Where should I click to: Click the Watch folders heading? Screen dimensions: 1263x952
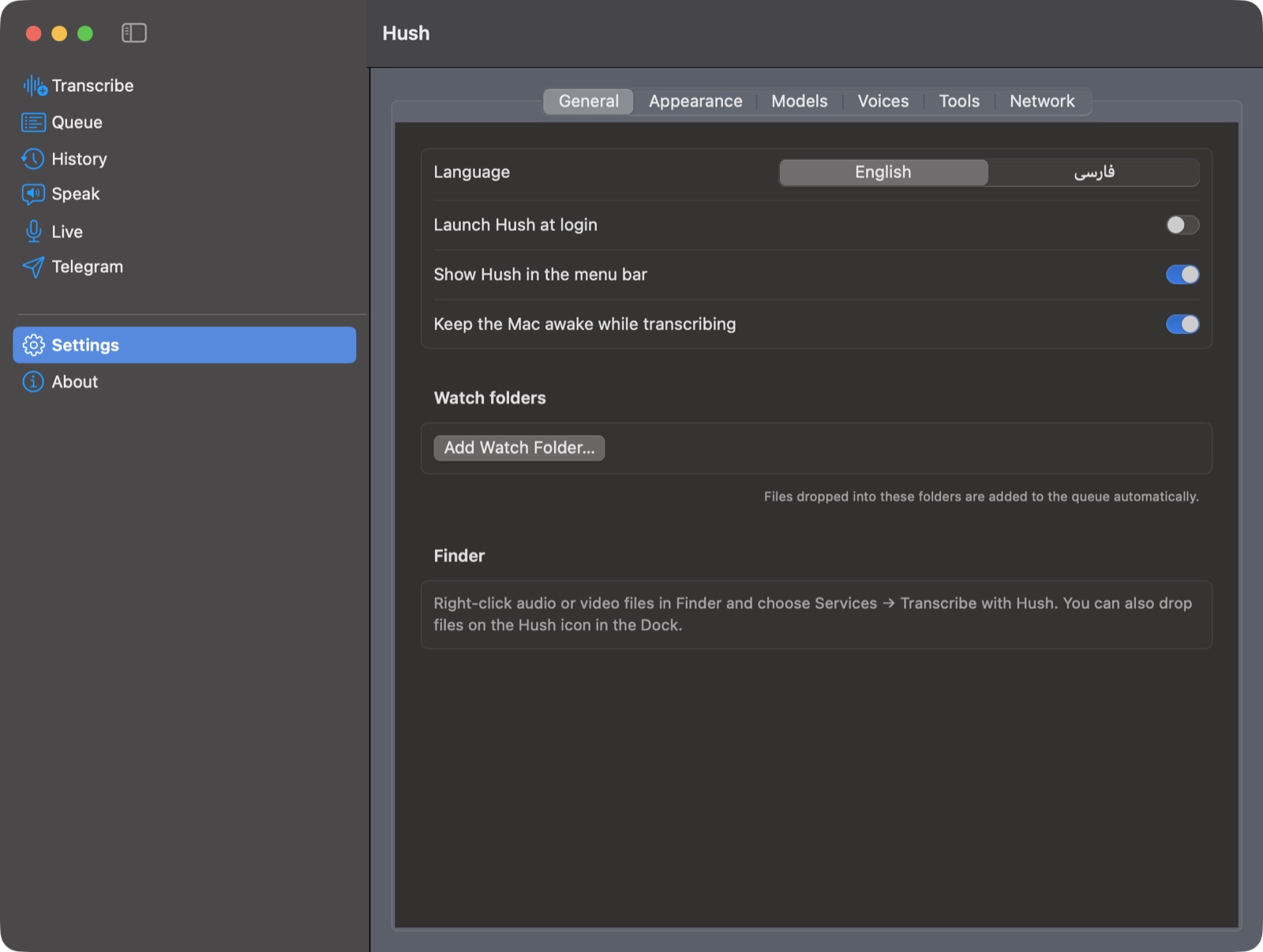click(x=489, y=398)
